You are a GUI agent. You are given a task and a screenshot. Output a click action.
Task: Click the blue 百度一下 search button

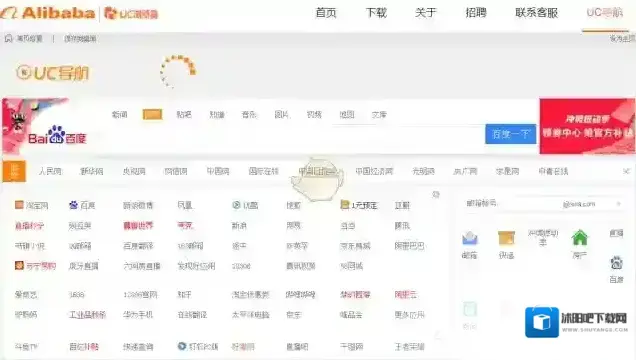point(511,134)
